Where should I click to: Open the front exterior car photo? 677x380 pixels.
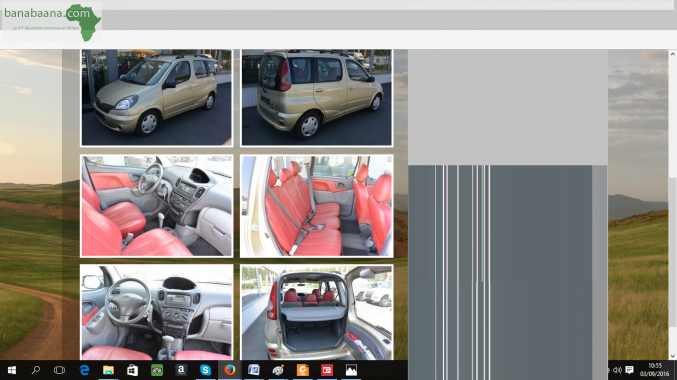click(x=157, y=98)
